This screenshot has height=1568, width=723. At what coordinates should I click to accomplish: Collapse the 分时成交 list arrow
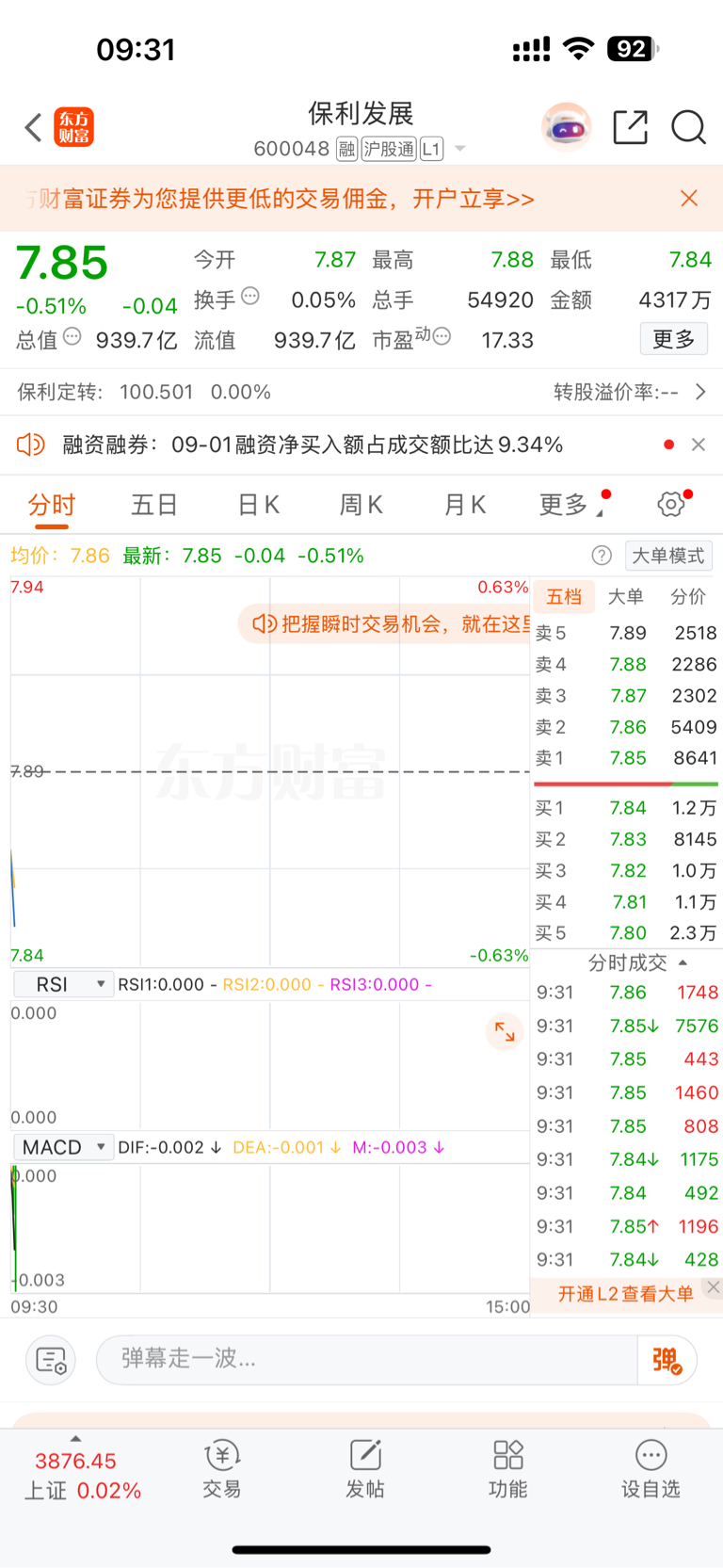[x=683, y=962]
